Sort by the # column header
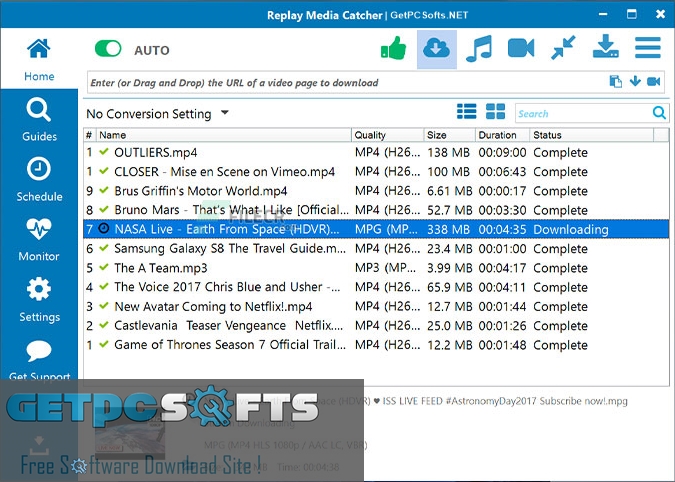Viewport: 675px width, 482px height. point(89,135)
